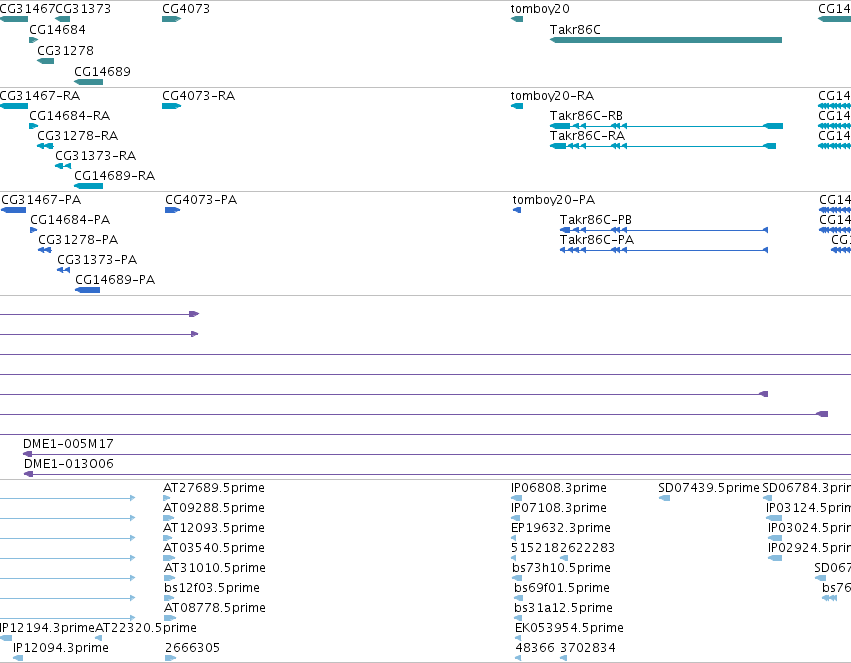
Task: Select the tomboy20 gene glyph
Action: 517,19
